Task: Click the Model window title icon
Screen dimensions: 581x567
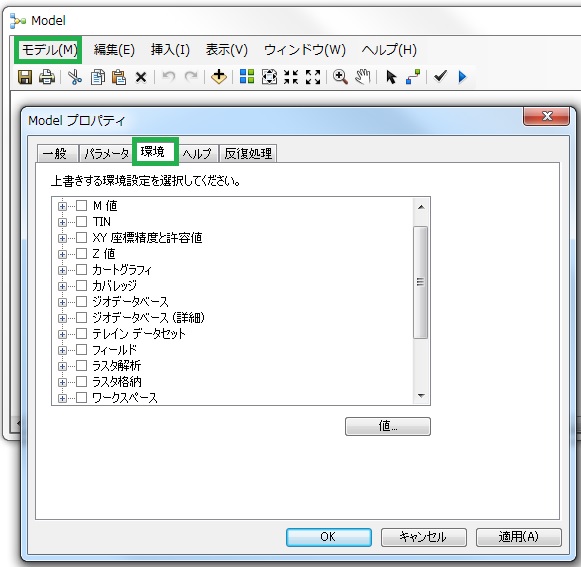Action: coord(17,21)
